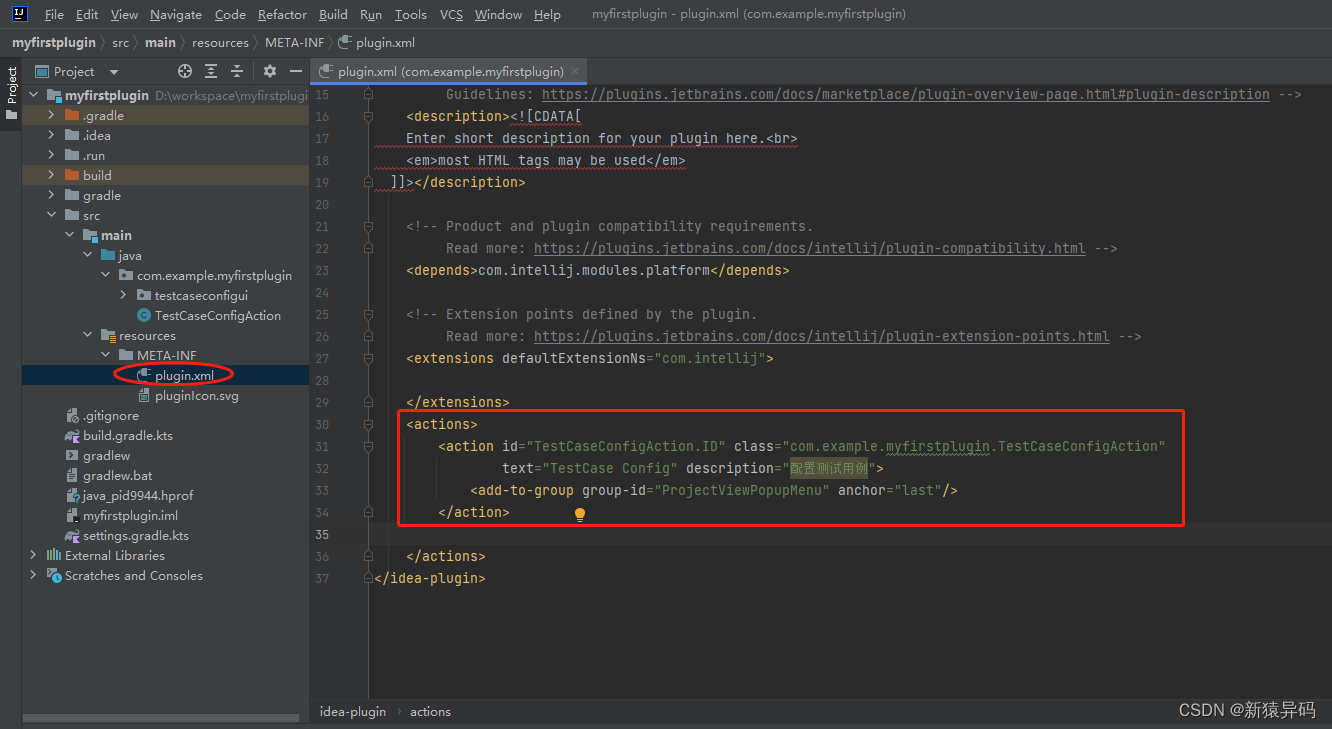This screenshot has height=729, width=1332.
Task: Expand the build folder
Action: point(52,175)
